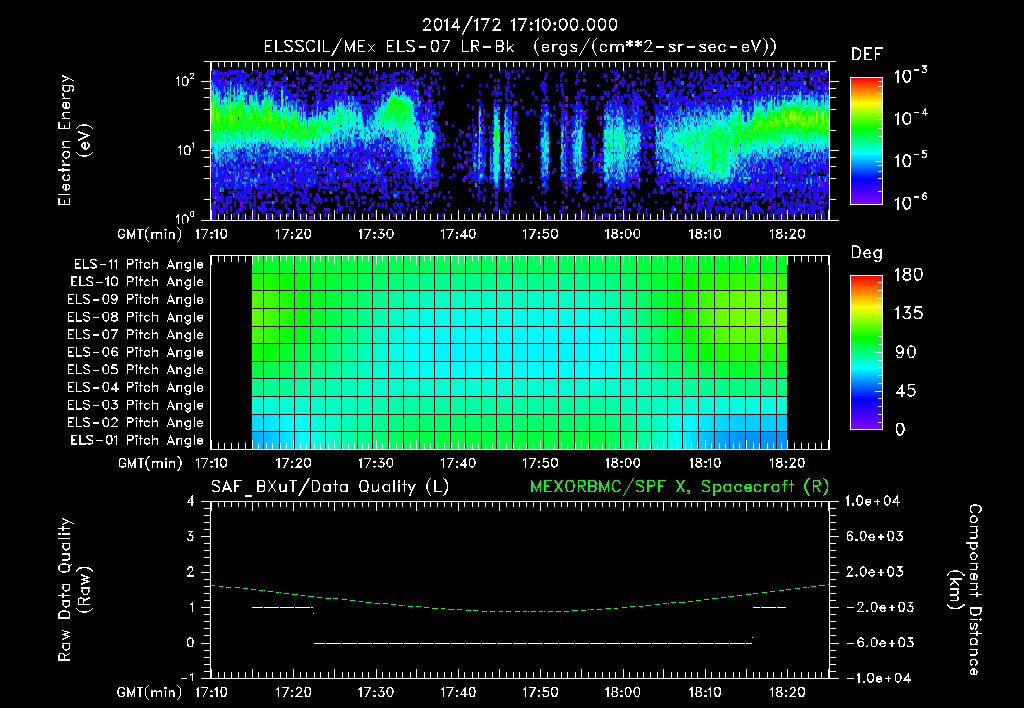Click the short quality level 1 segment near 18:20
Viewport: 1024px width, 708px height.
(769, 607)
